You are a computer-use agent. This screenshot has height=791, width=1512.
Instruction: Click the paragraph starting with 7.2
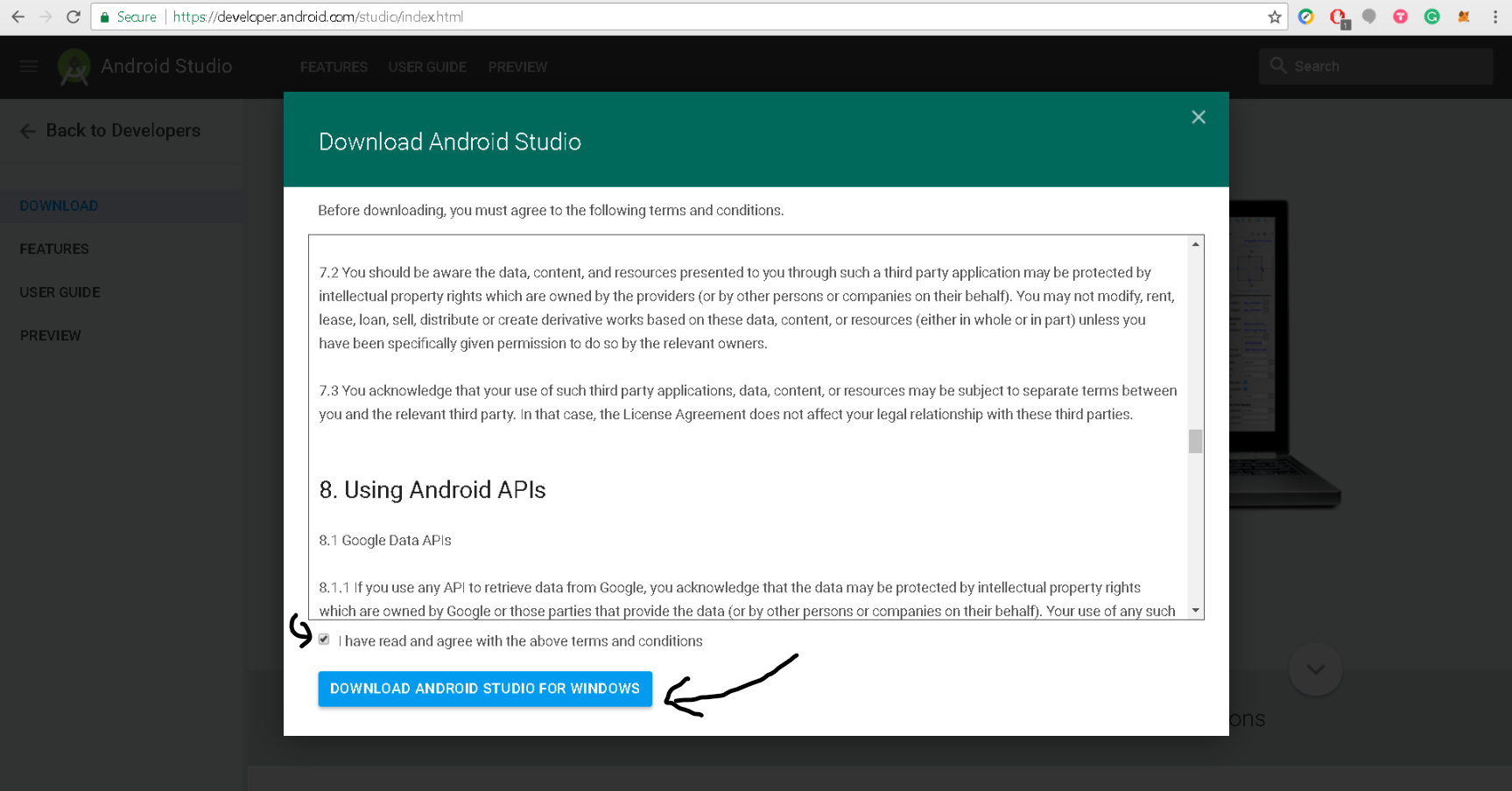point(747,308)
